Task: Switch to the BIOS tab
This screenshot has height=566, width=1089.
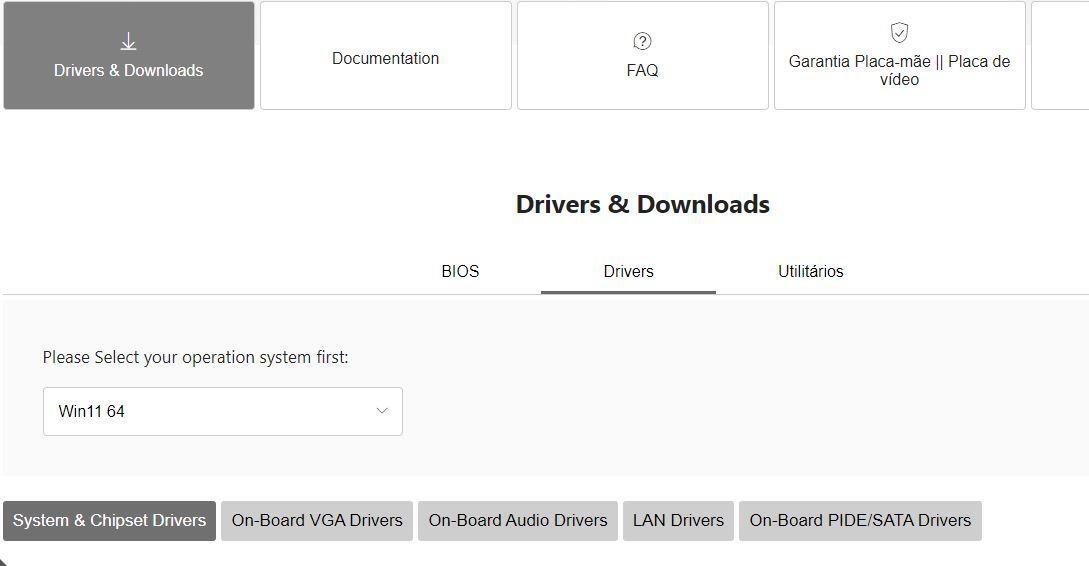Action: tap(460, 272)
